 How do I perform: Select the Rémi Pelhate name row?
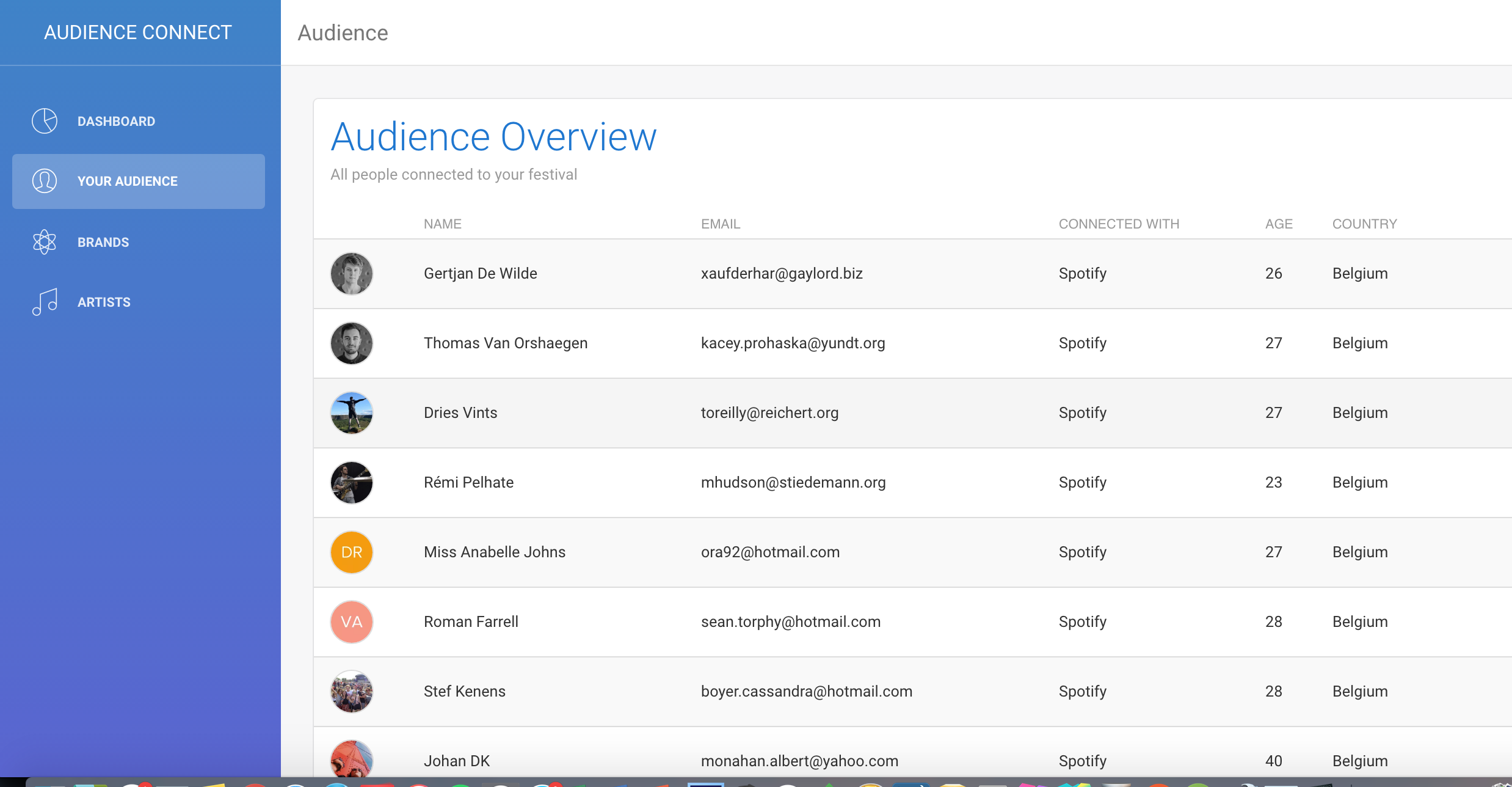pos(468,483)
